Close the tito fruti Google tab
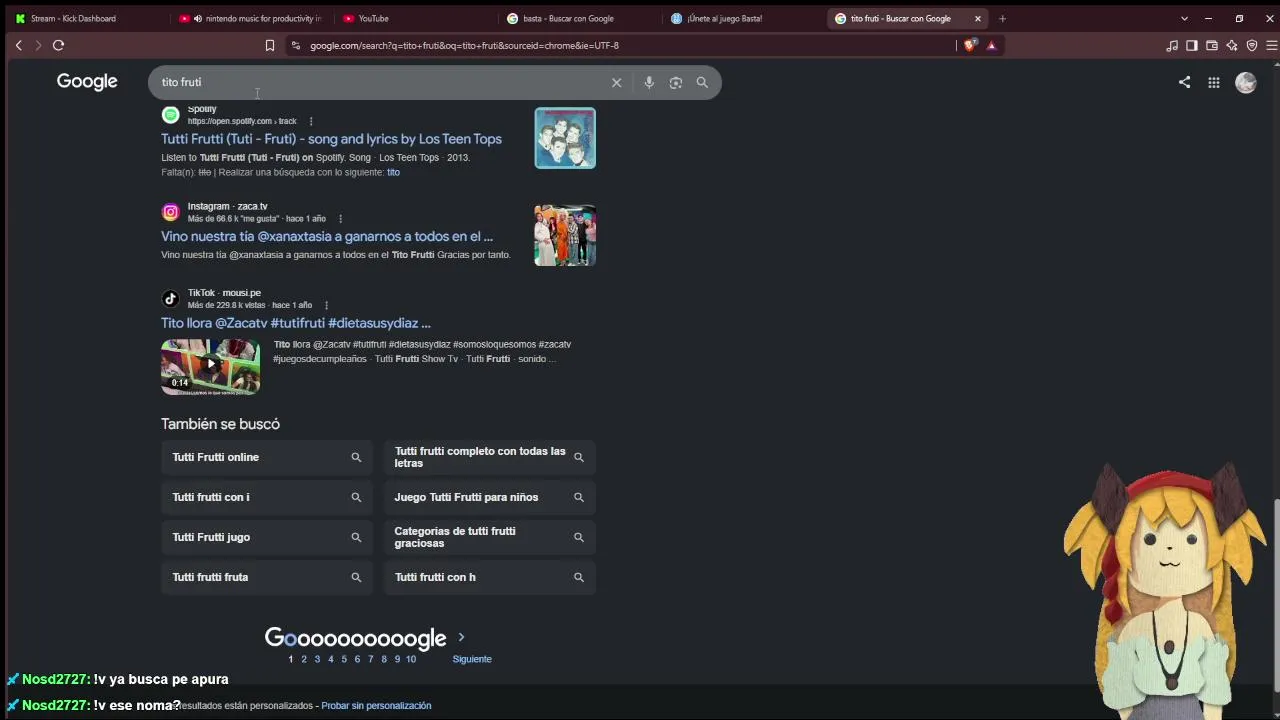 pos(978,18)
